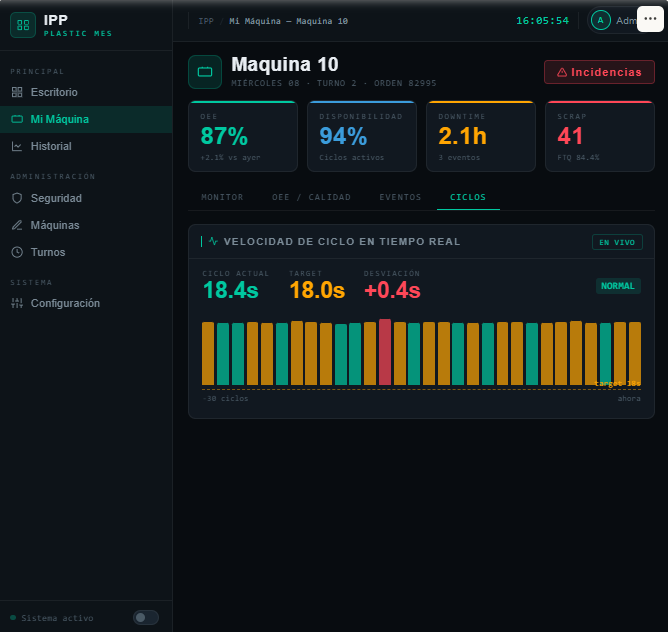Image resolution: width=668 pixels, height=632 pixels.
Task: Click the EN VIVO live badge
Action: tap(617, 242)
